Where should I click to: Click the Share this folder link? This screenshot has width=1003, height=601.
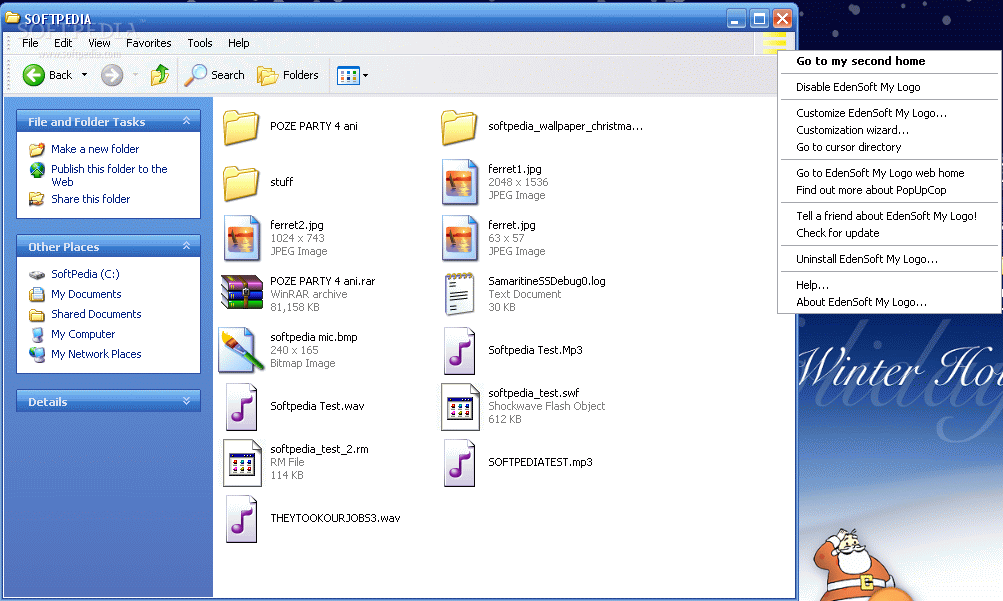click(90, 199)
